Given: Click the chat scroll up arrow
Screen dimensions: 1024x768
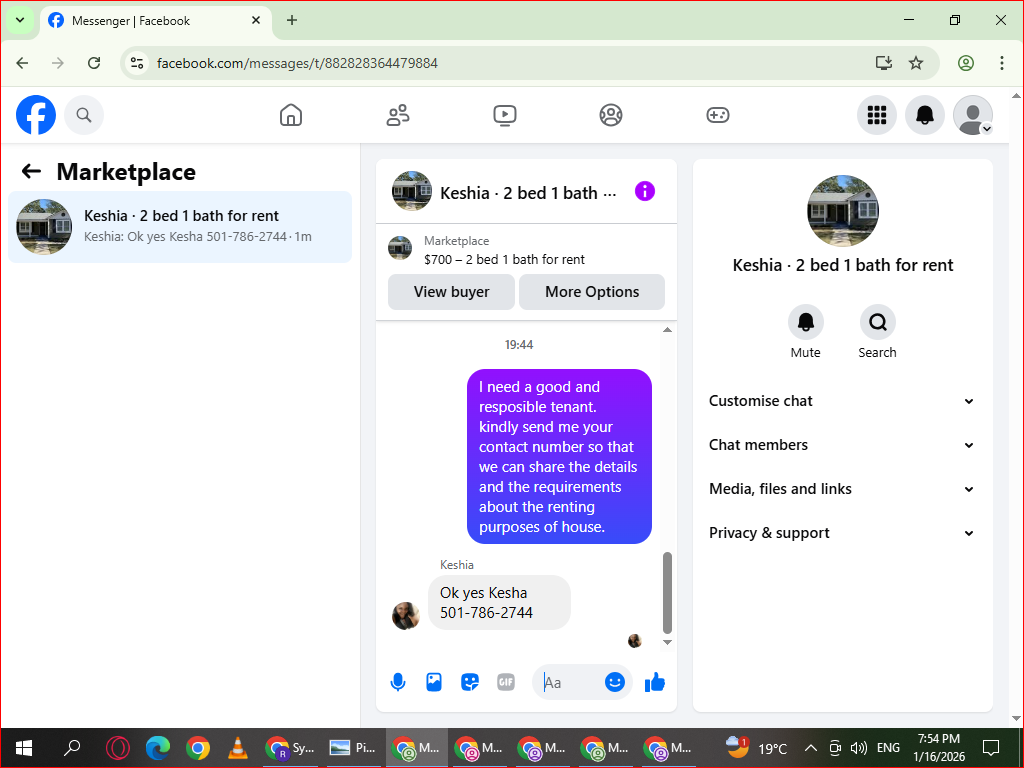Looking at the screenshot, I should [x=667, y=330].
